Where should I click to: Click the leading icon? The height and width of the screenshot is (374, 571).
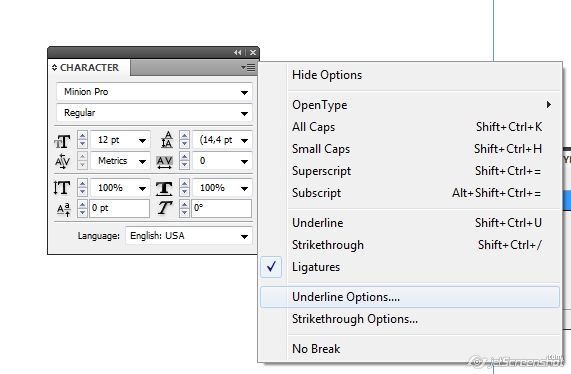(x=166, y=140)
